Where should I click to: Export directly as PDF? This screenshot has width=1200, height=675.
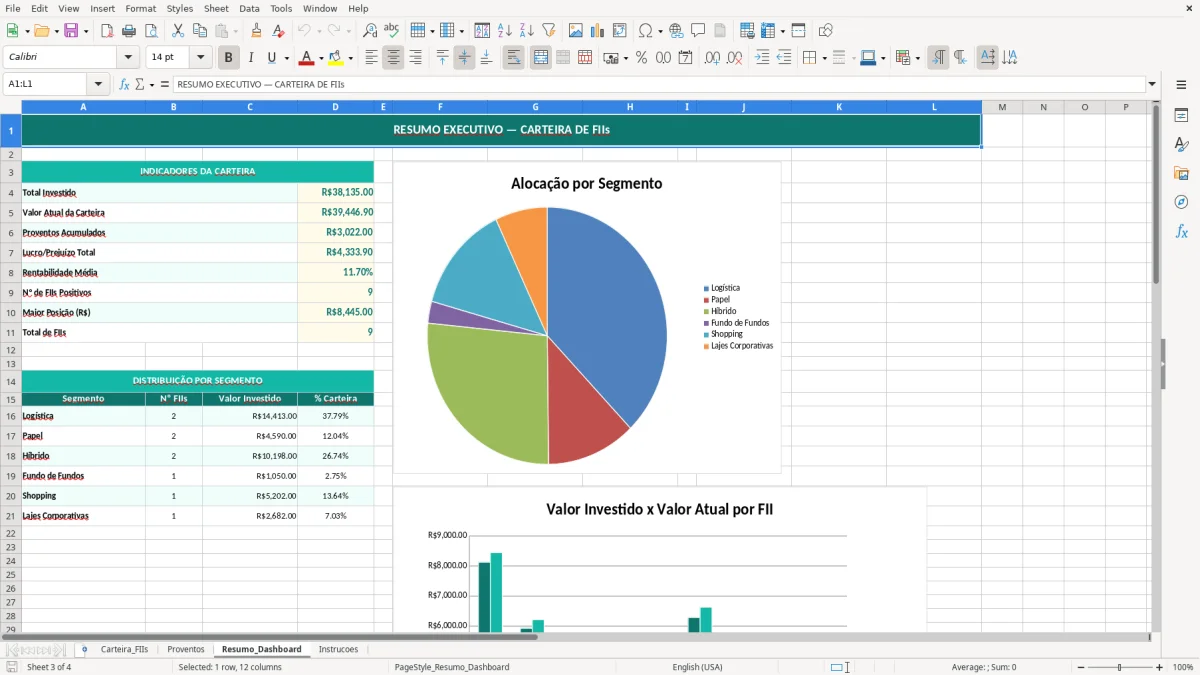pyautogui.click(x=106, y=31)
